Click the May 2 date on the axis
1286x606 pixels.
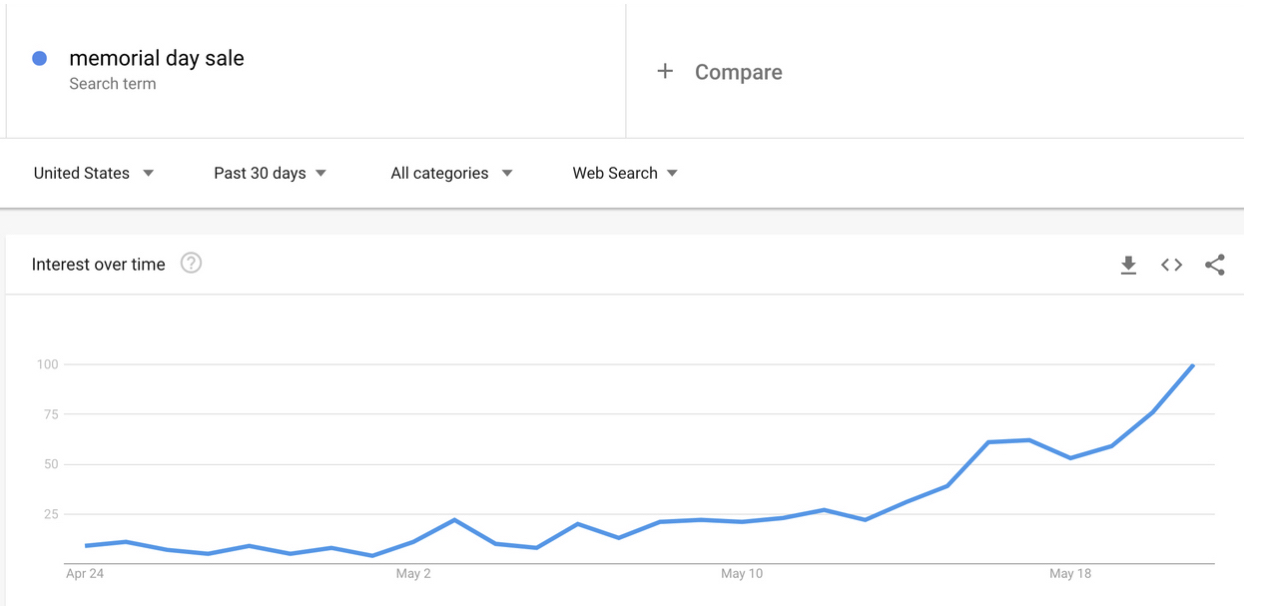(413, 574)
